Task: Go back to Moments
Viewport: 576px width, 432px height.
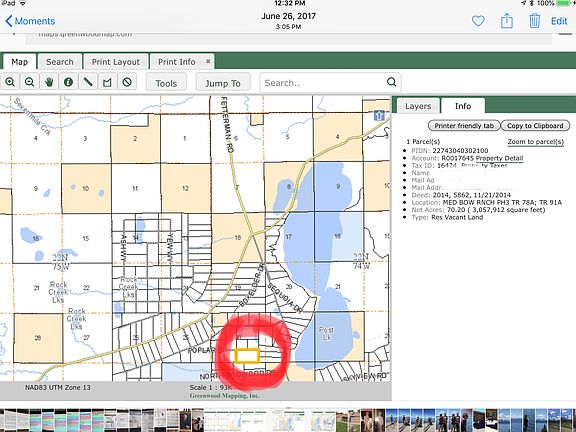Action: (30, 21)
